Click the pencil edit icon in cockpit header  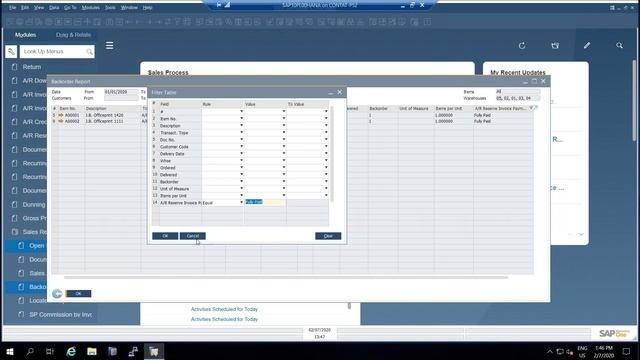tap(587, 45)
